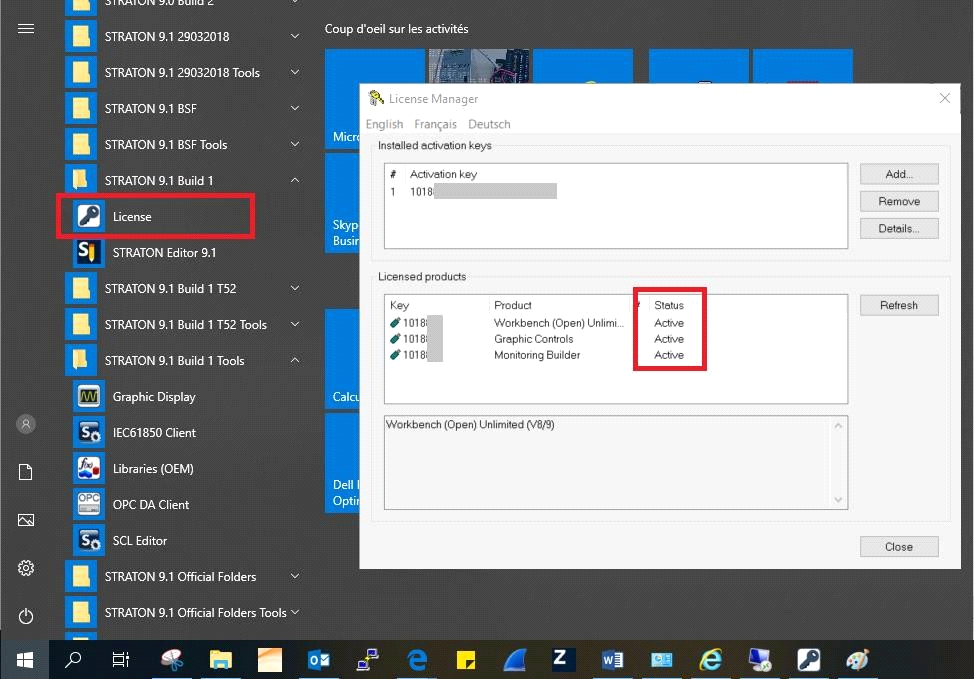Viewport: 974px width, 679px height.
Task: Click scroll-down arrow in the description box
Action: click(838, 500)
